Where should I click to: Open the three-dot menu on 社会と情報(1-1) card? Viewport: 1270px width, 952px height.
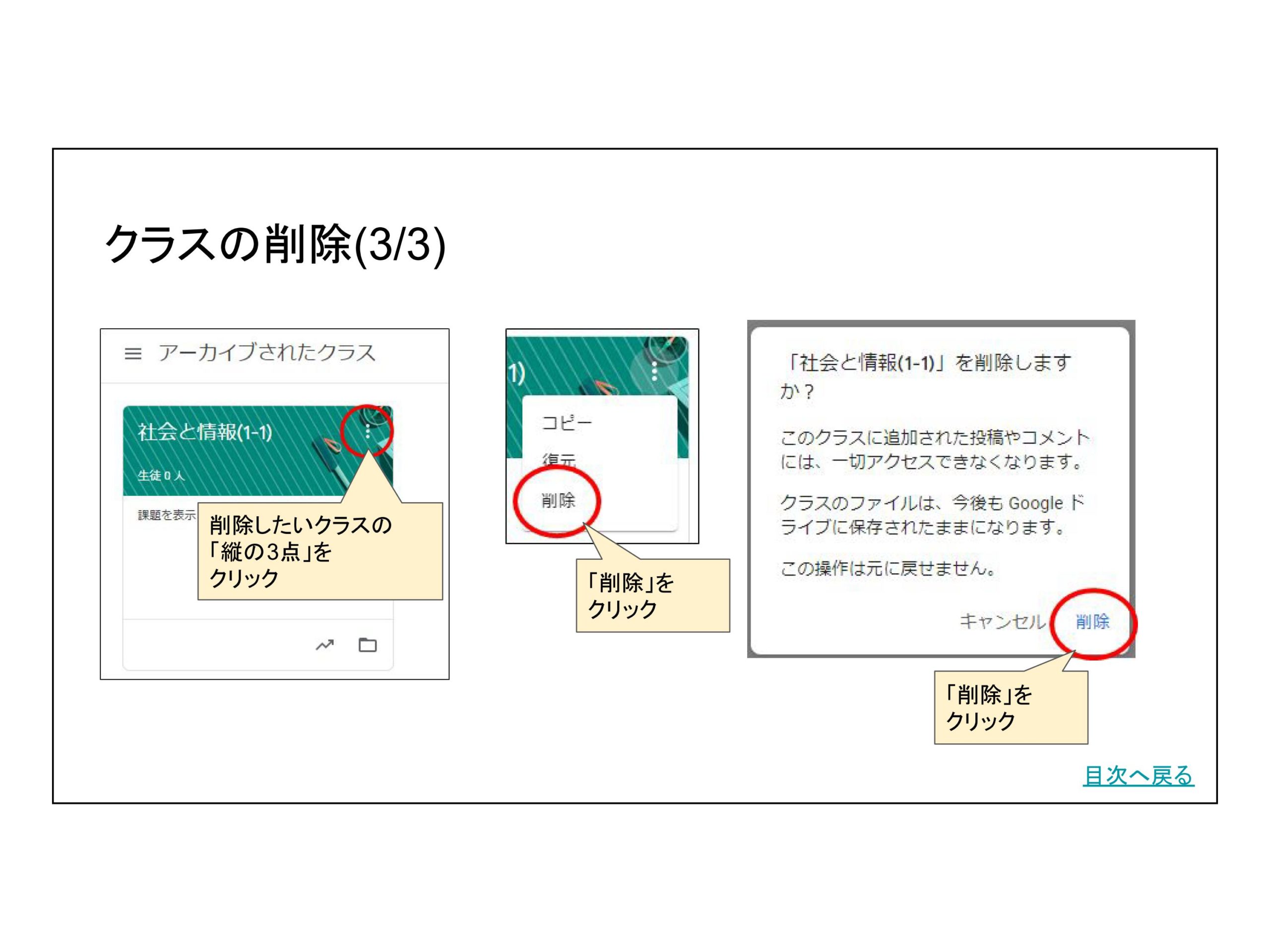tap(368, 431)
